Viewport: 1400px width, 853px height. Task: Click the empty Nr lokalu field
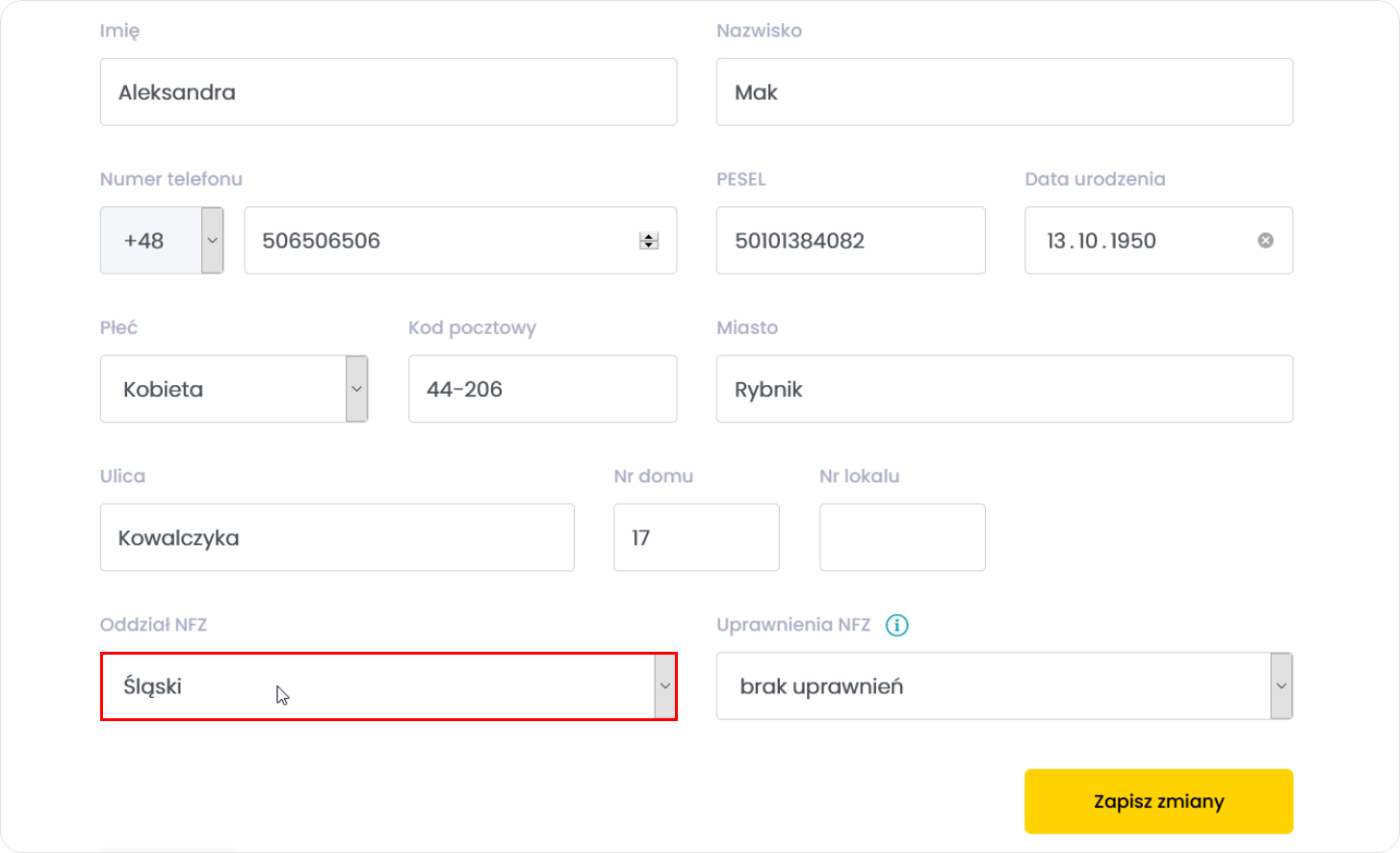(902, 537)
